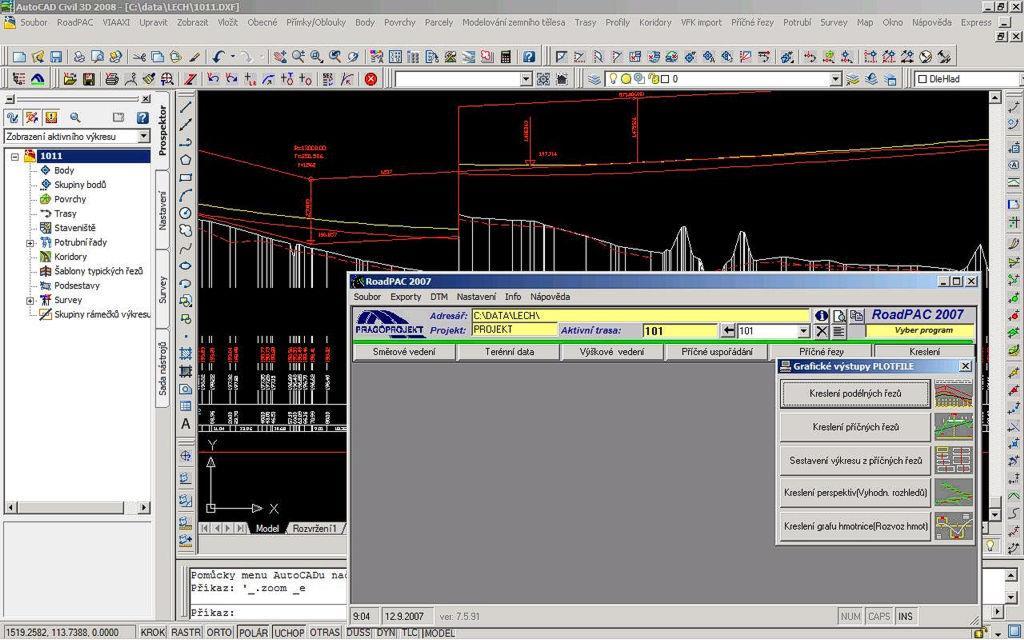Select the Circle draw tool icon
The width and height of the screenshot is (1024, 640).
185,213
